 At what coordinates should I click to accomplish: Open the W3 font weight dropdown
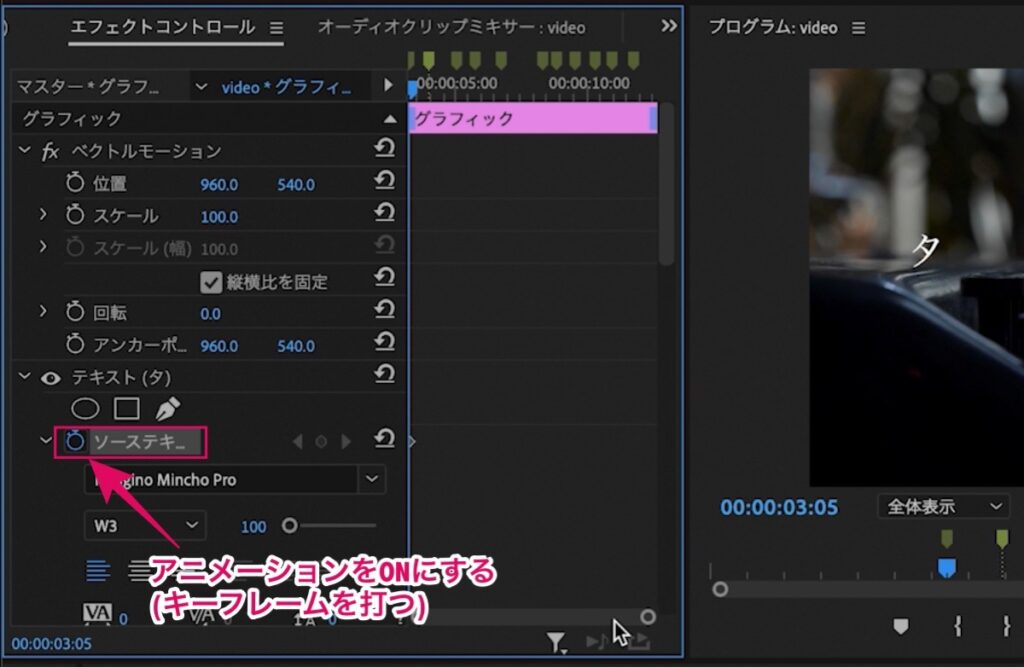pos(145,526)
